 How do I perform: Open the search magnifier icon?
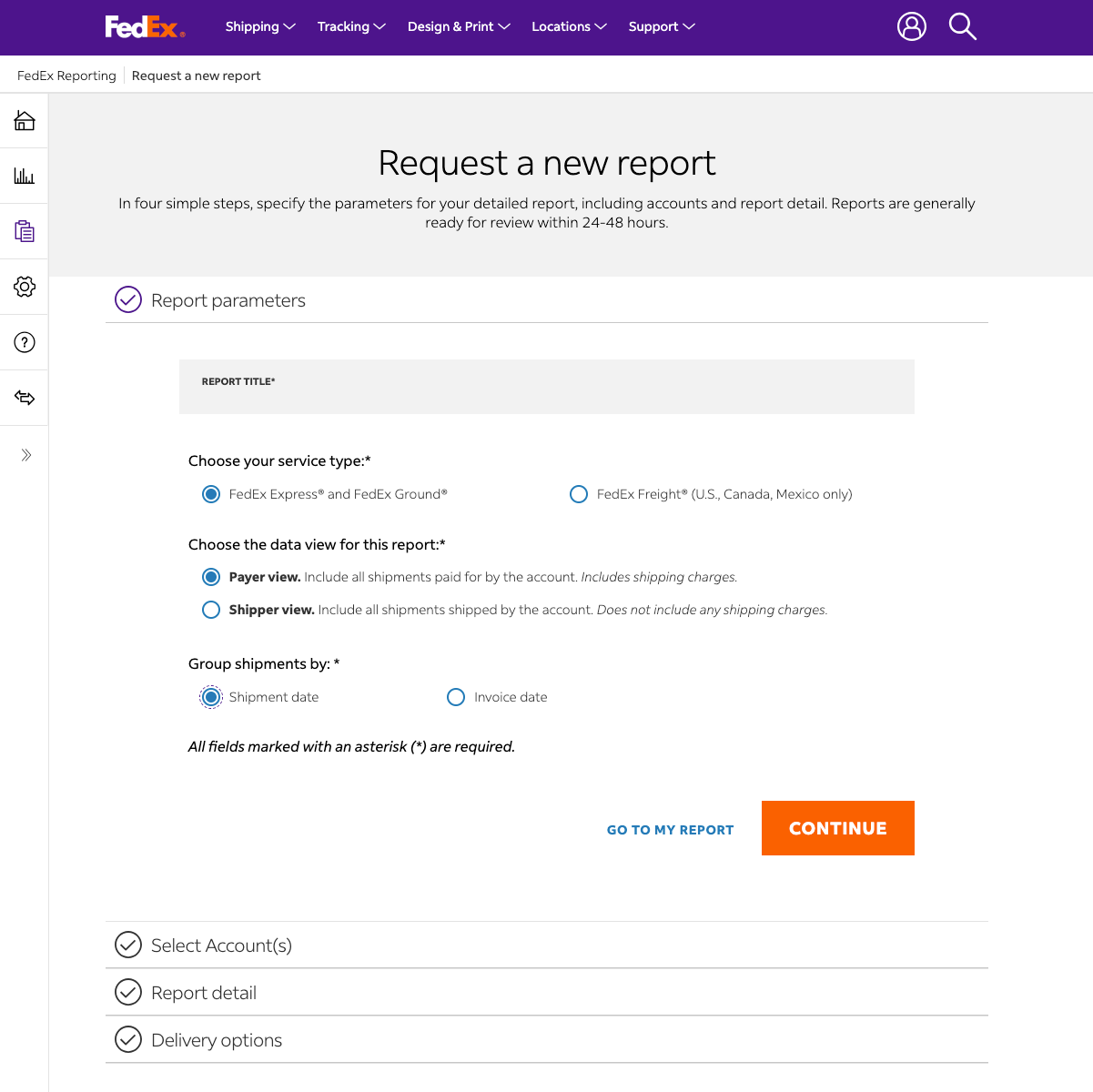tap(962, 26)
